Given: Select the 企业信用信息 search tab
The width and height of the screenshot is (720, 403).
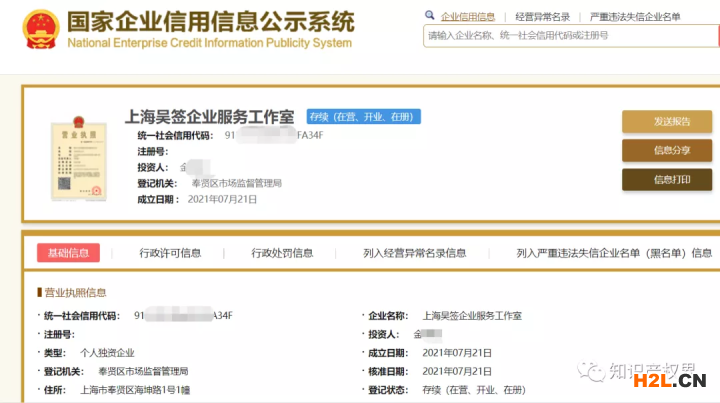Looking at the screenshot, I should pos(468,17).
